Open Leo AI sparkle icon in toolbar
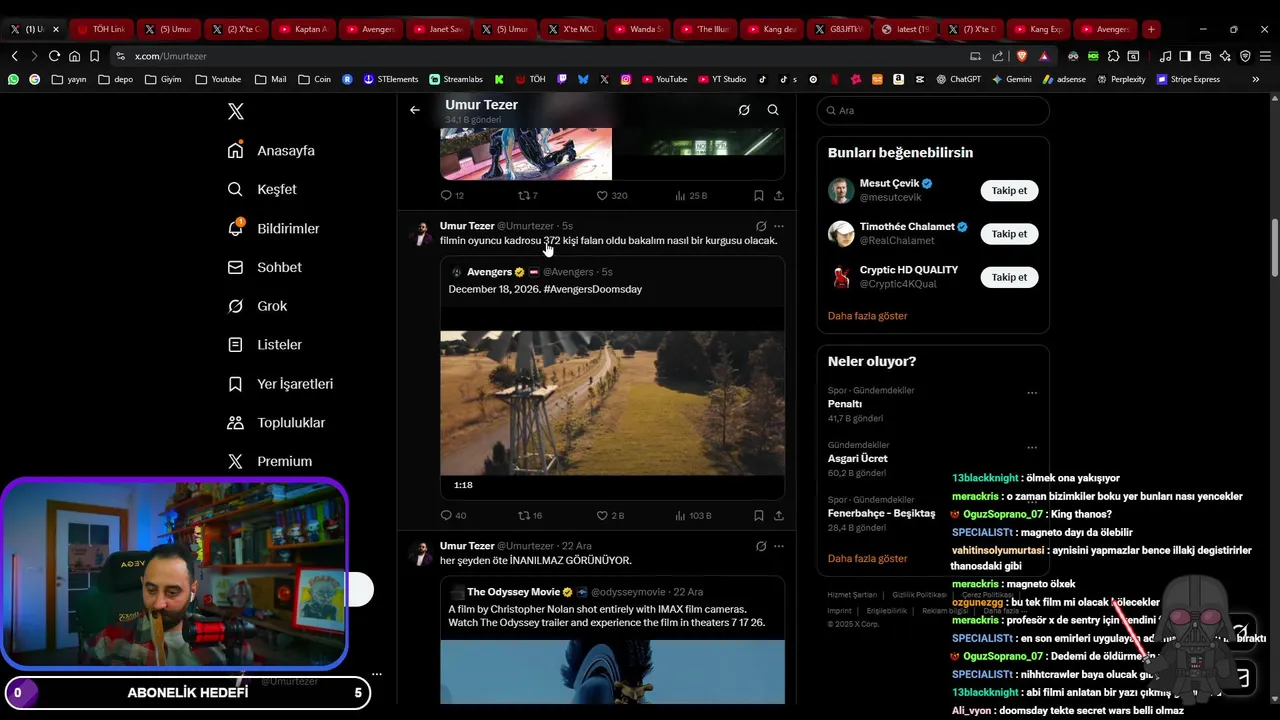The image size is (1280, 720). tap(1225, 56)
